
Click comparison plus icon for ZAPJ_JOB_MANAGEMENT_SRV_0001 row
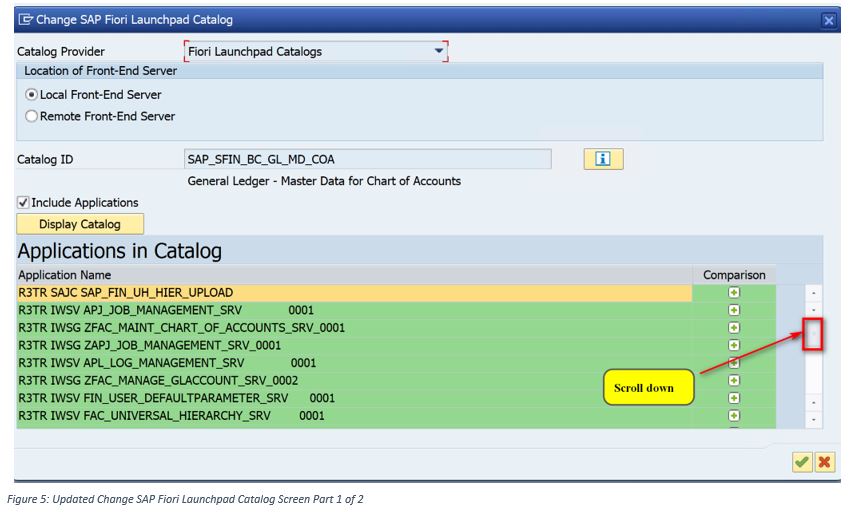734,345
